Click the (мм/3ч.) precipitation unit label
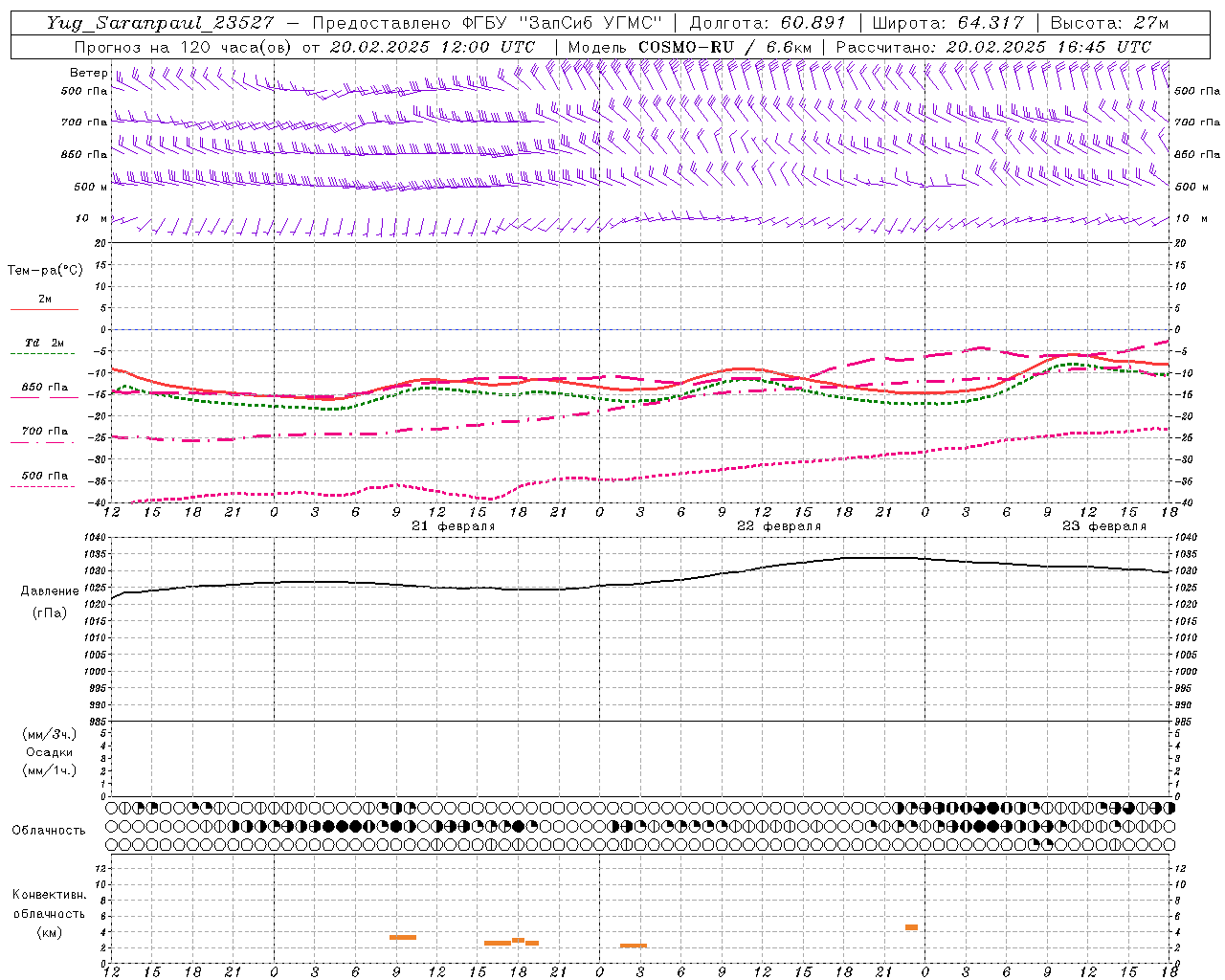This screenshot has width=1225, height=980. click(x=50, y=734)
